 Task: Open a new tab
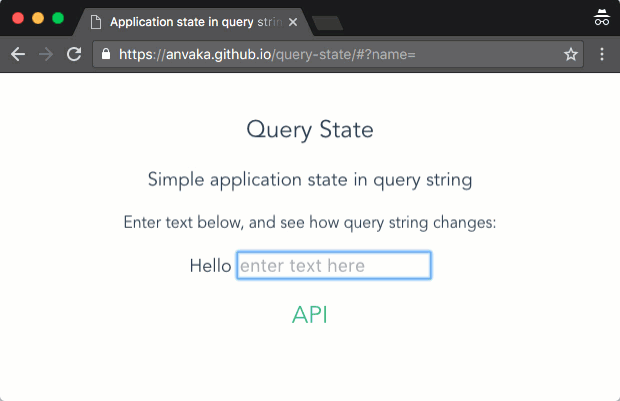pos(327,22)
